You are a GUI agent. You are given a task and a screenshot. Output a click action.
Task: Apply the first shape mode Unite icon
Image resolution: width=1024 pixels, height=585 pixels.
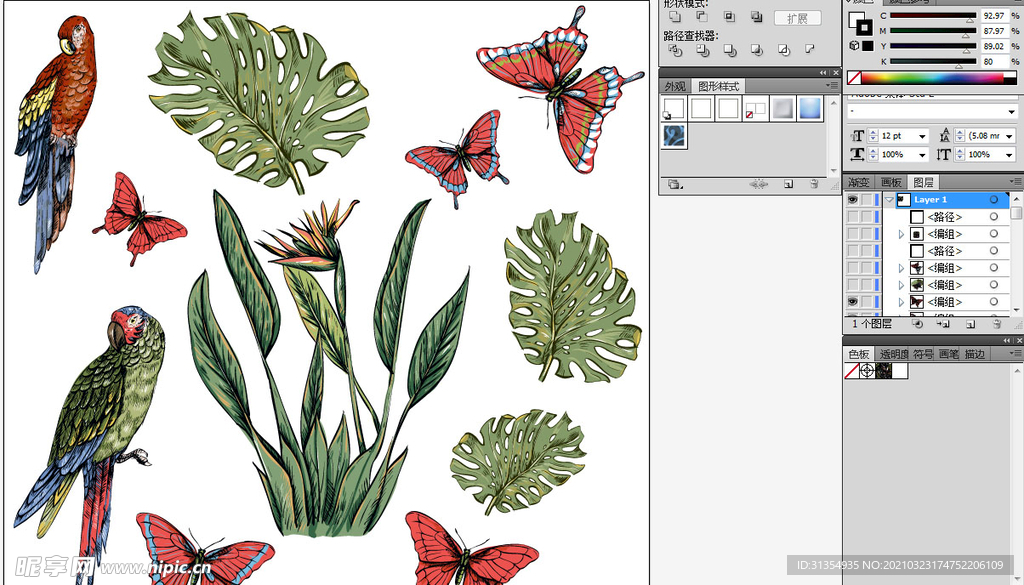coord(675,17)
